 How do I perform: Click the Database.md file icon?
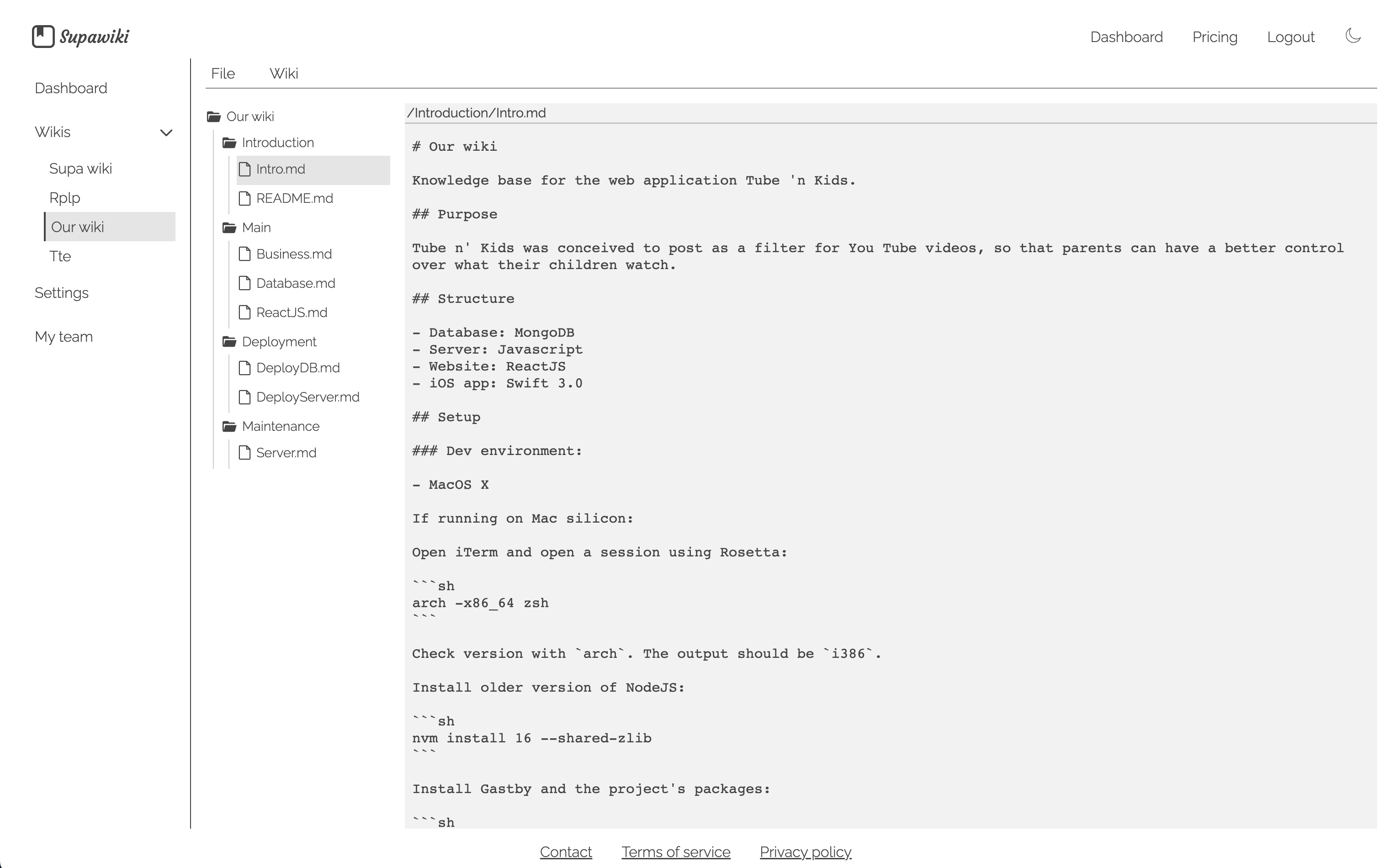[x=244, y=284]
